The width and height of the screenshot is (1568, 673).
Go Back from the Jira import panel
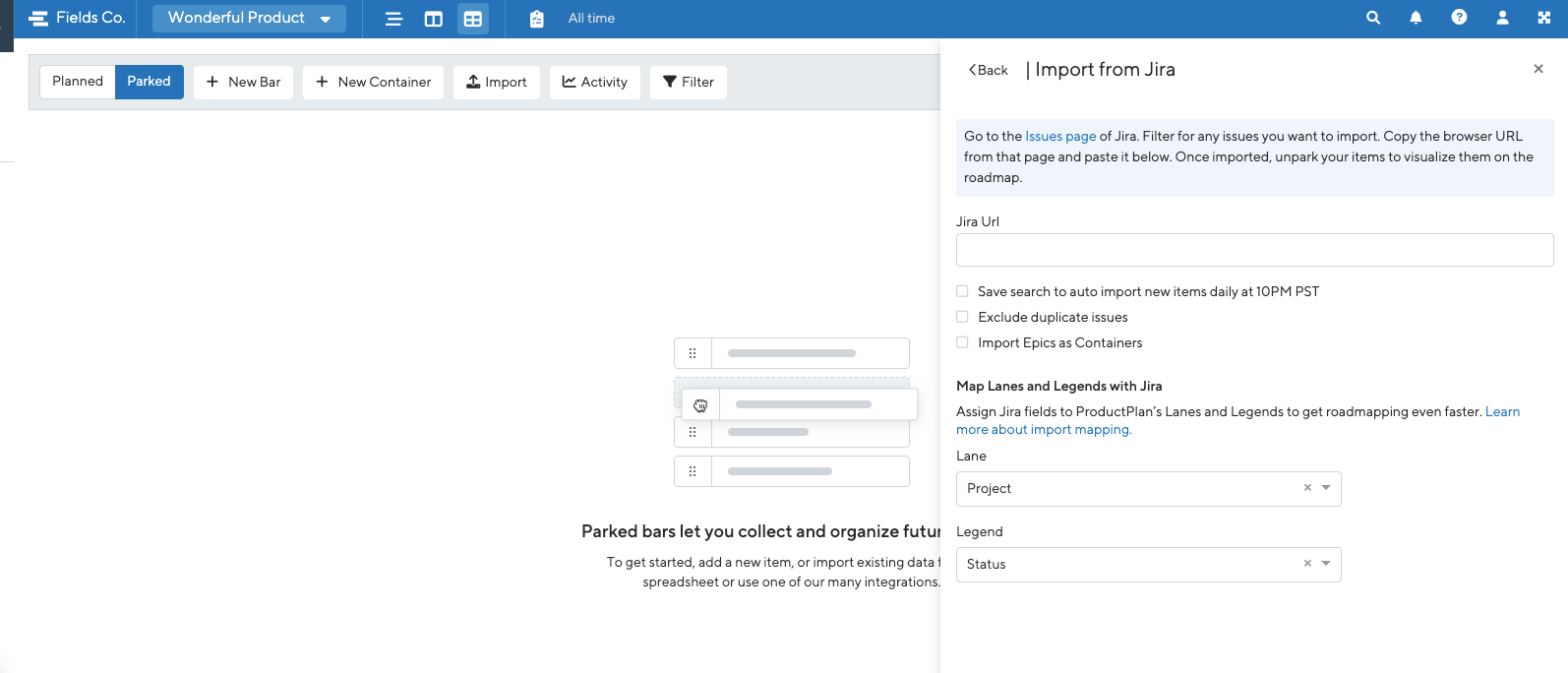click(989, 70)
